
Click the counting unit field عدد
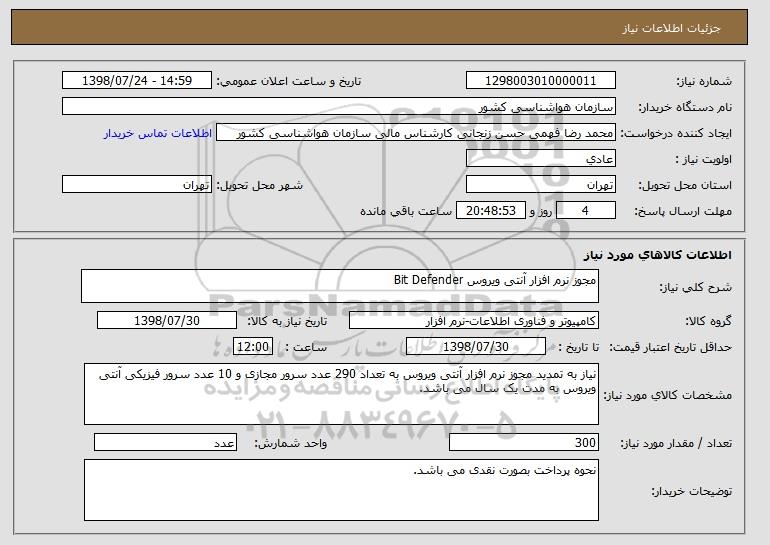pos(165,442)
